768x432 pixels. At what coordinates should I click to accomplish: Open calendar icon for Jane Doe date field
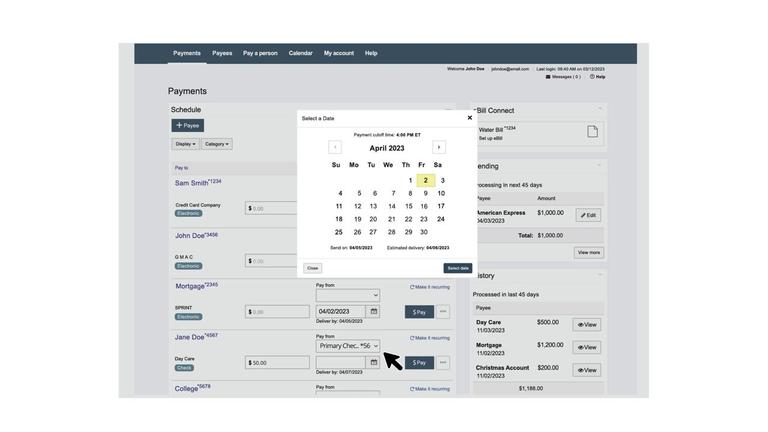click(x=373, y=362)
